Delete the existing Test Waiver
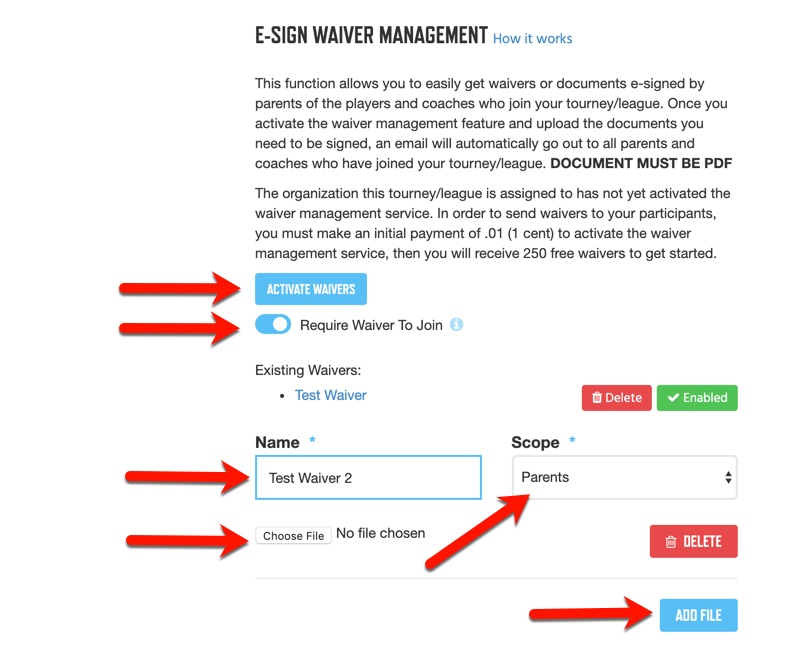The height and width of the screenshot is (662, 793). pyautogui.click(x=616, y=398)
